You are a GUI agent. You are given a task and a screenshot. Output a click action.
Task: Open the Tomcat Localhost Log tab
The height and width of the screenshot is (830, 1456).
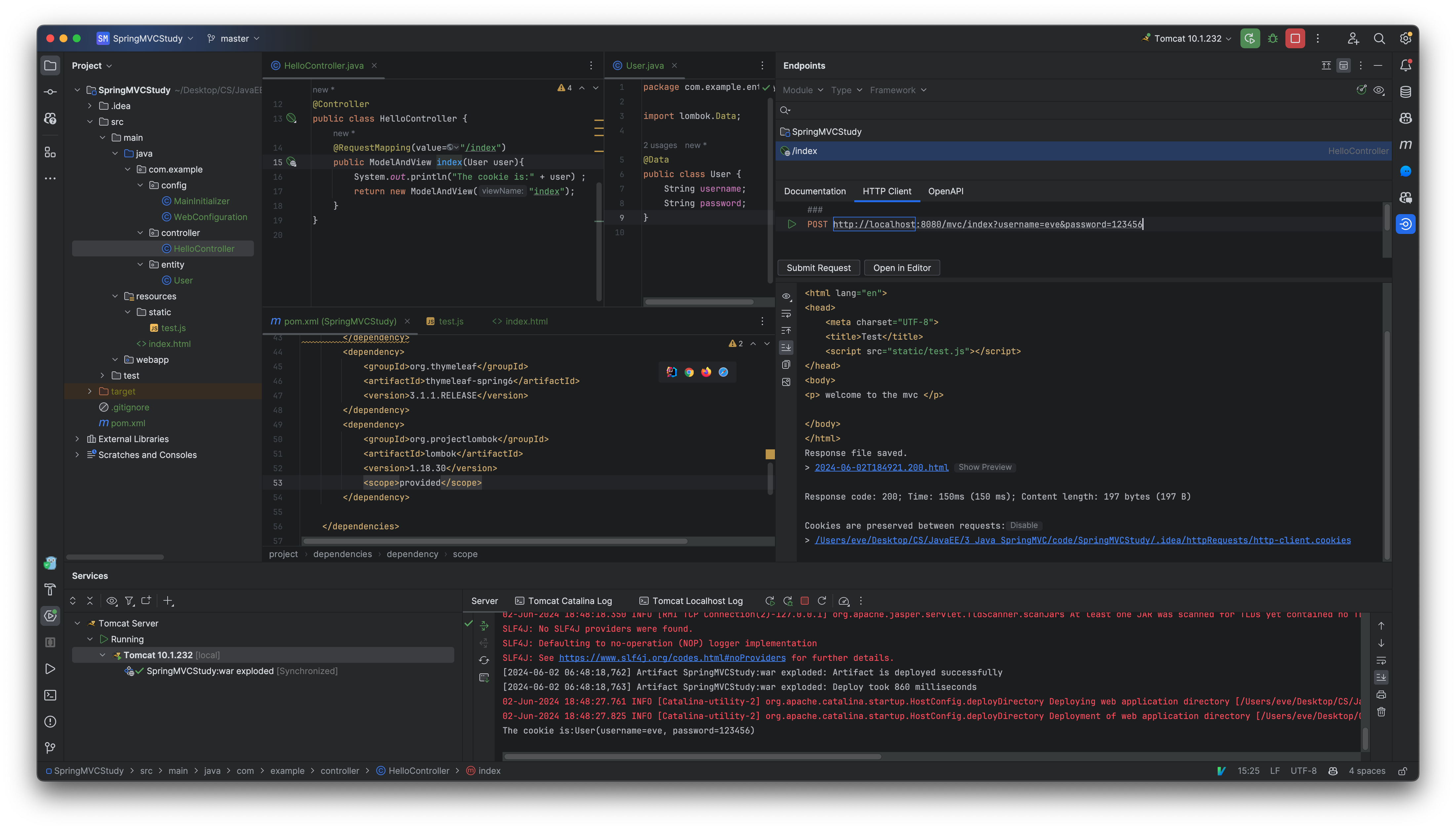pos(691,601)
